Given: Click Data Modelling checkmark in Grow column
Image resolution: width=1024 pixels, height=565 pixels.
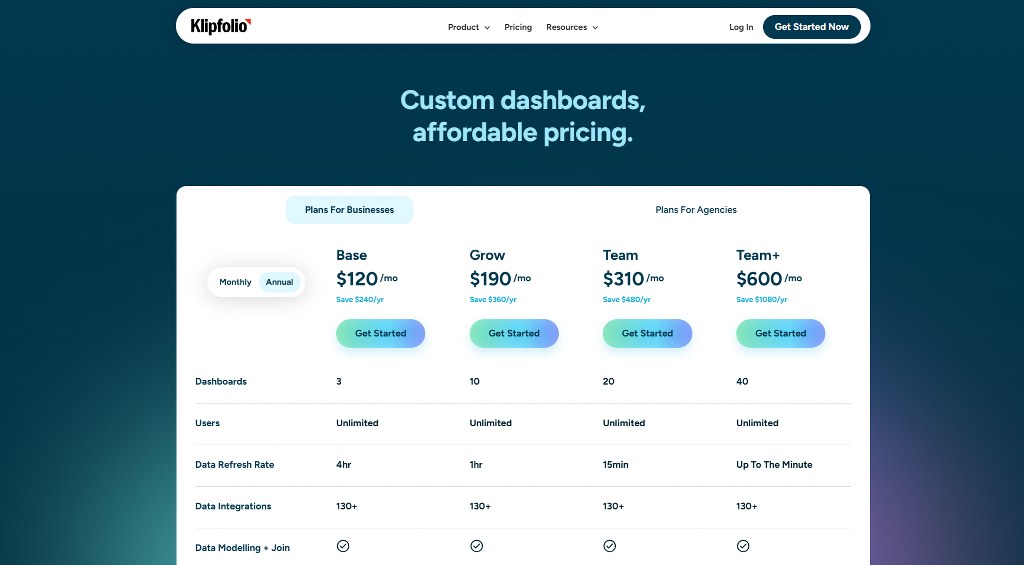Looking at the screenshot, I should point(477,546).
